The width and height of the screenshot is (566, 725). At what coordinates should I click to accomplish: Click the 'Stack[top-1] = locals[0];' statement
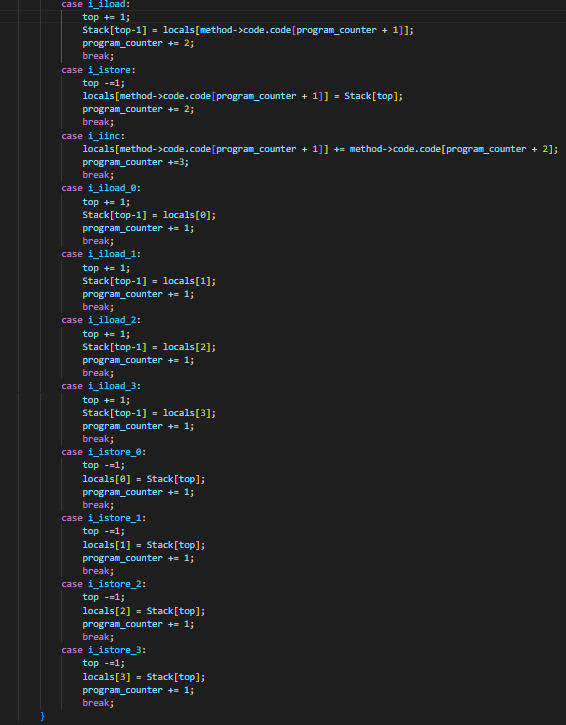149,215
